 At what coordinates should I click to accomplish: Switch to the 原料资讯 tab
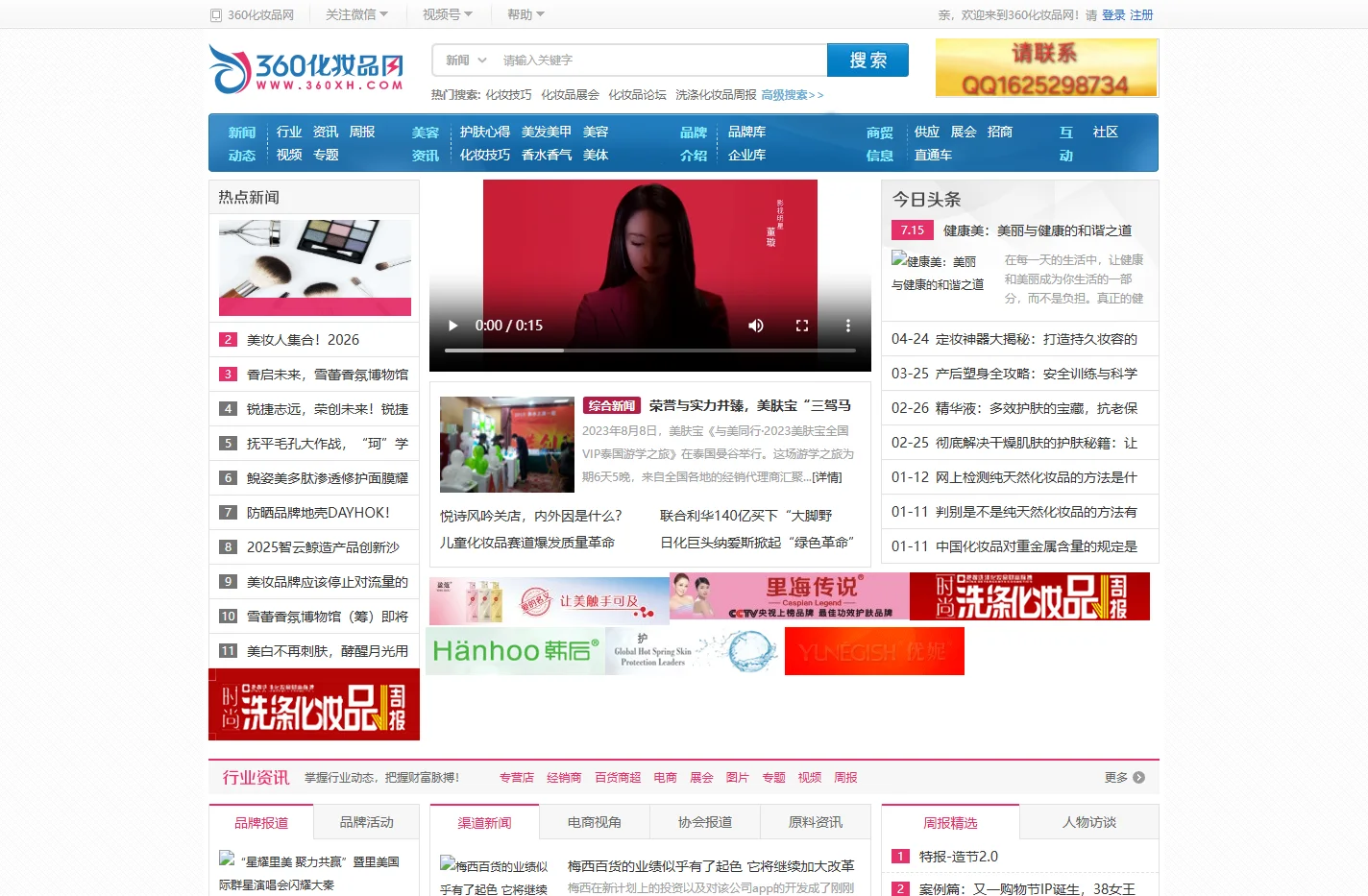[816, 822]
